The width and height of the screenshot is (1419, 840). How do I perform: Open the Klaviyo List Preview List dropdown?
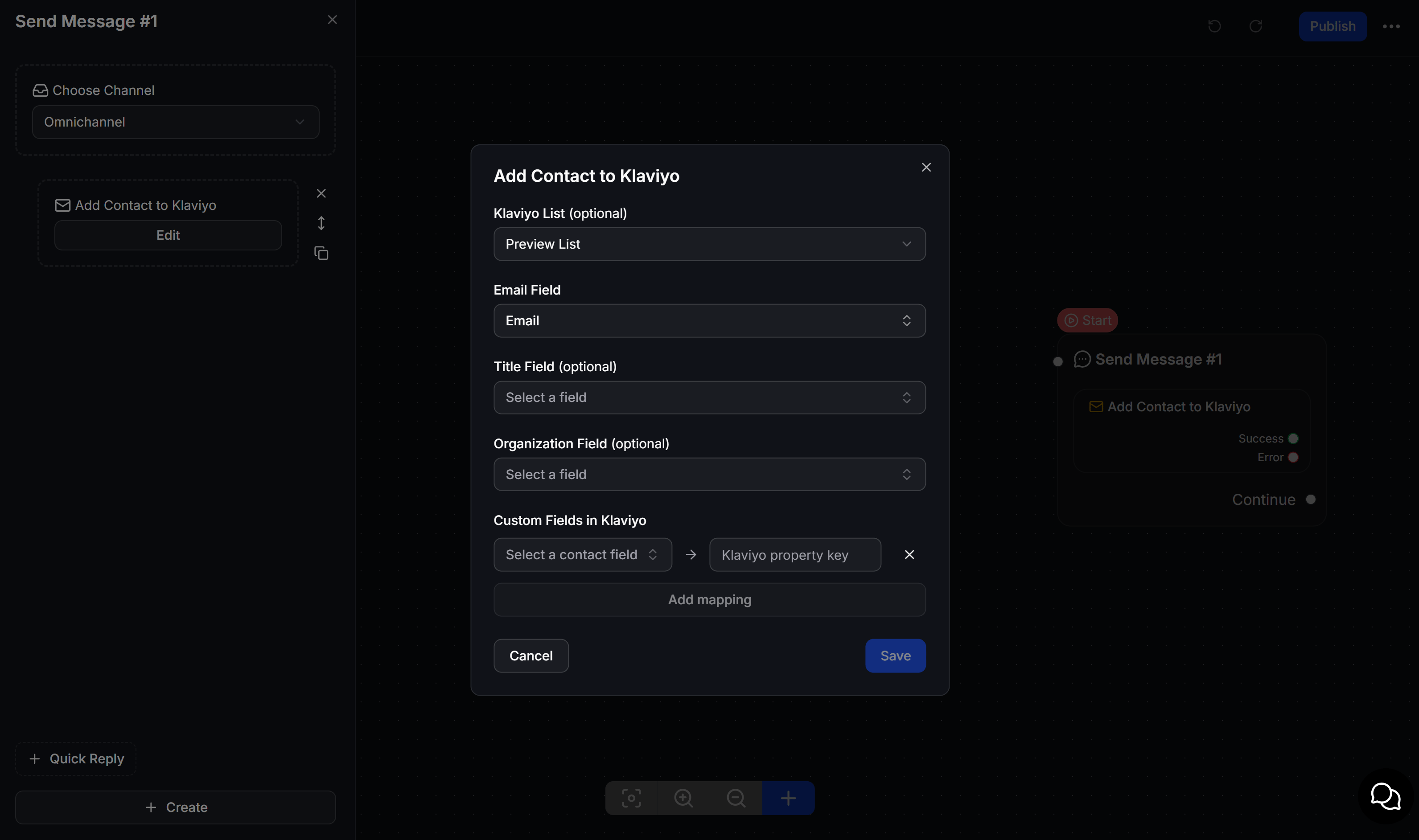pos(710,244)
